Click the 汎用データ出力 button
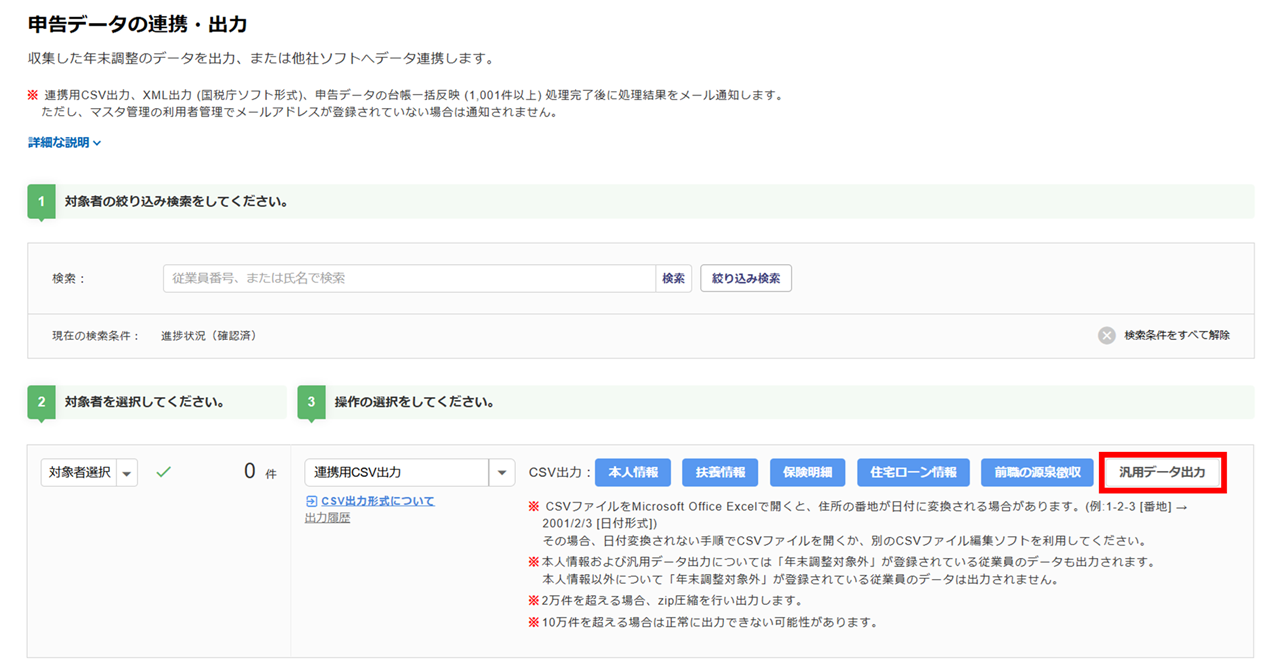Image resolution: width=1280 pixels, height=665 pixels. point(1162,472)
